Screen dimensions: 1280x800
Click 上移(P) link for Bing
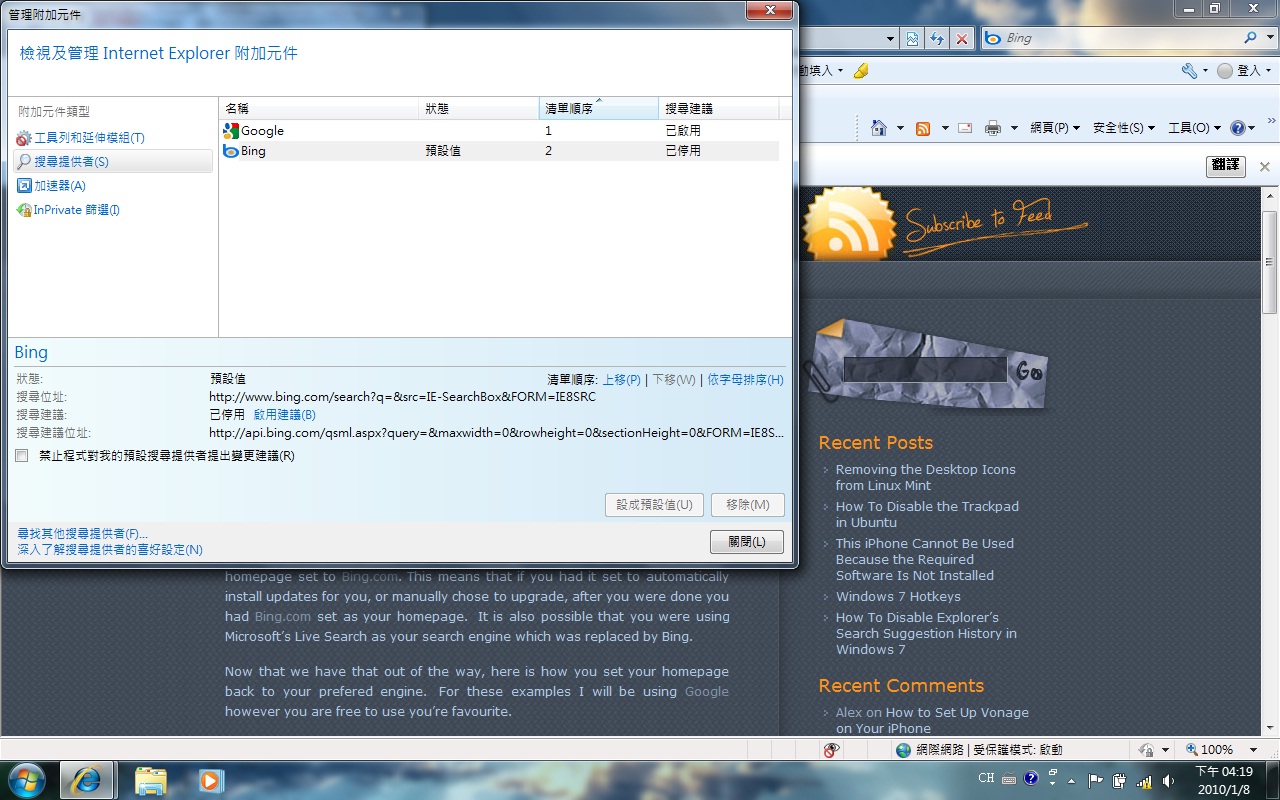tap(621, 380)
